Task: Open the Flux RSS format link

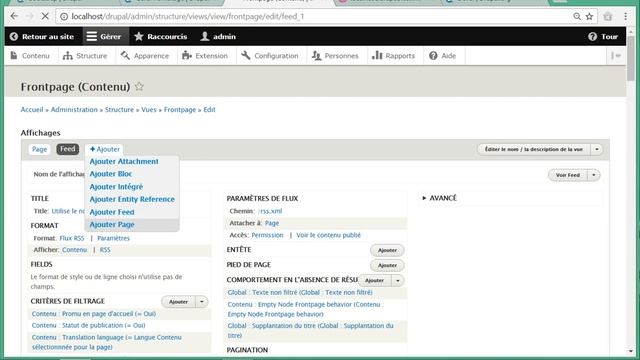Action: tap(72, 238)
